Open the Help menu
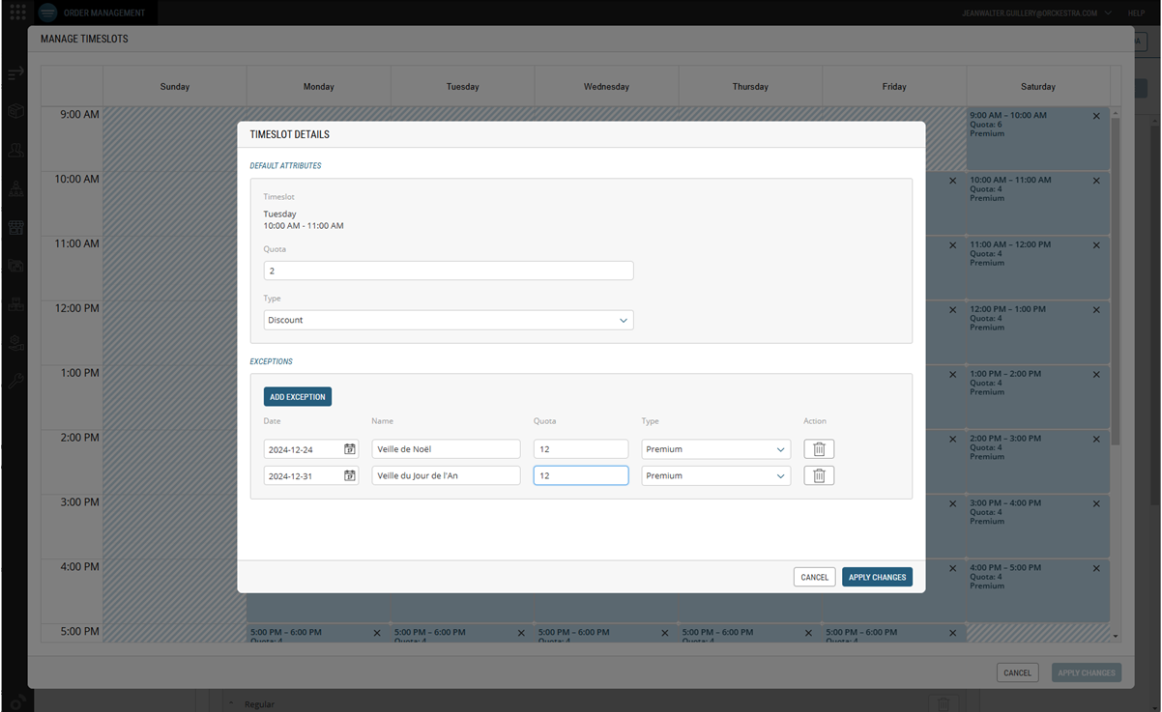The width and height of the screenshot is (1162, 712). click(x=1136, y=13)
